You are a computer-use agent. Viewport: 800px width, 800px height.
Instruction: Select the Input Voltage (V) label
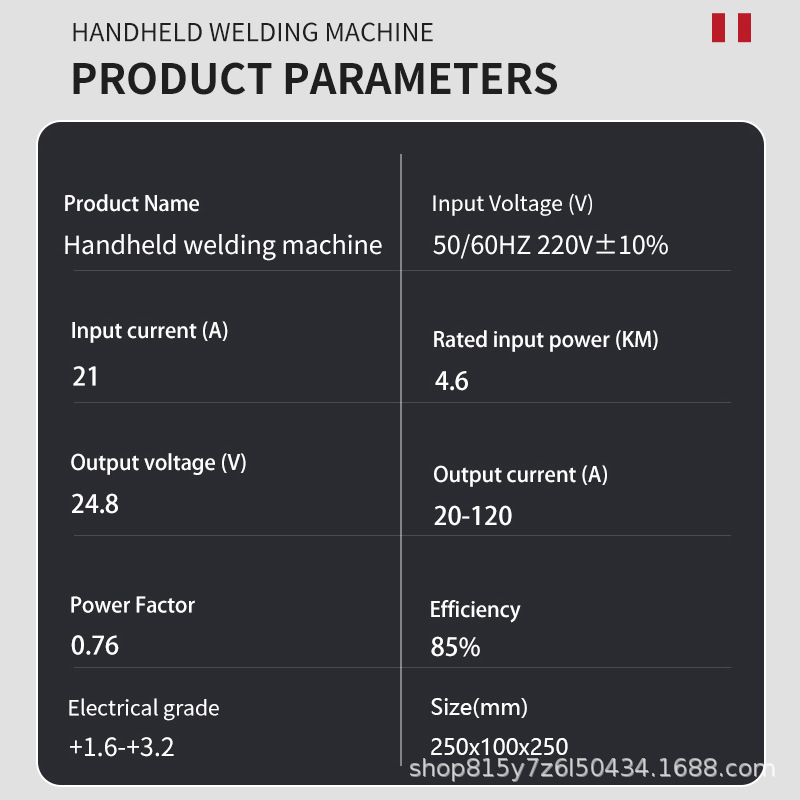512,204
